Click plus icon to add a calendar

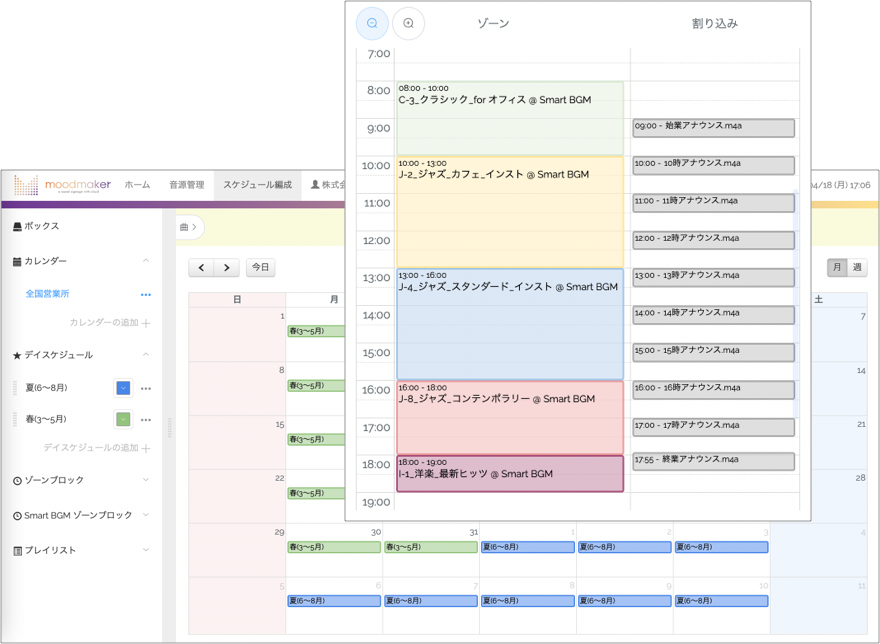pyautogui.click(x=146, y=323)
